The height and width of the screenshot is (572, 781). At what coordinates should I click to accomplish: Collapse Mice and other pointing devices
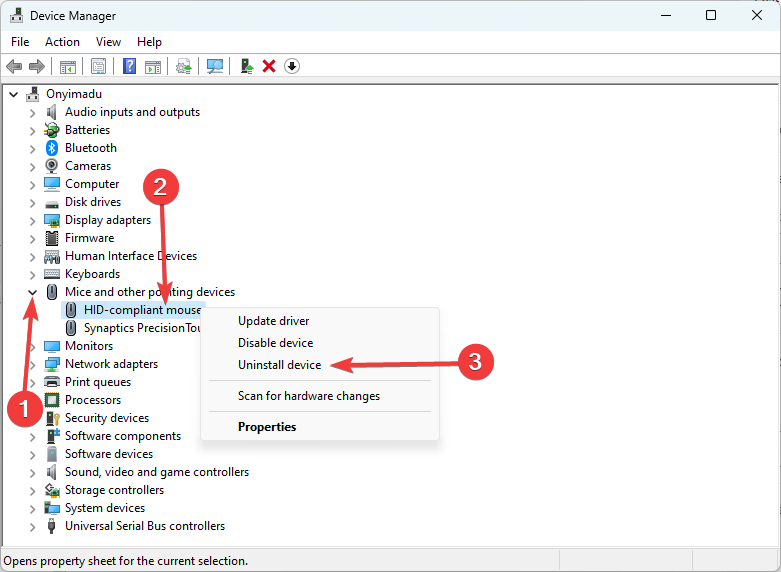pos(32,292)
